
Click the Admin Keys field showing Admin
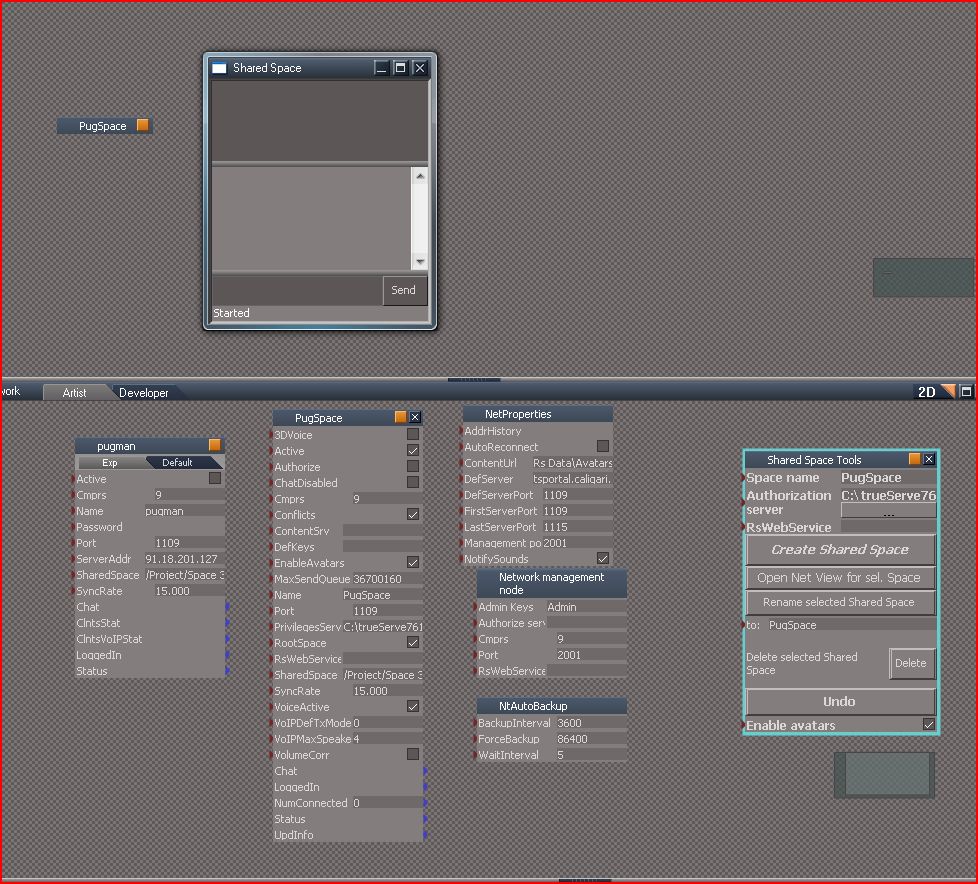586,606
